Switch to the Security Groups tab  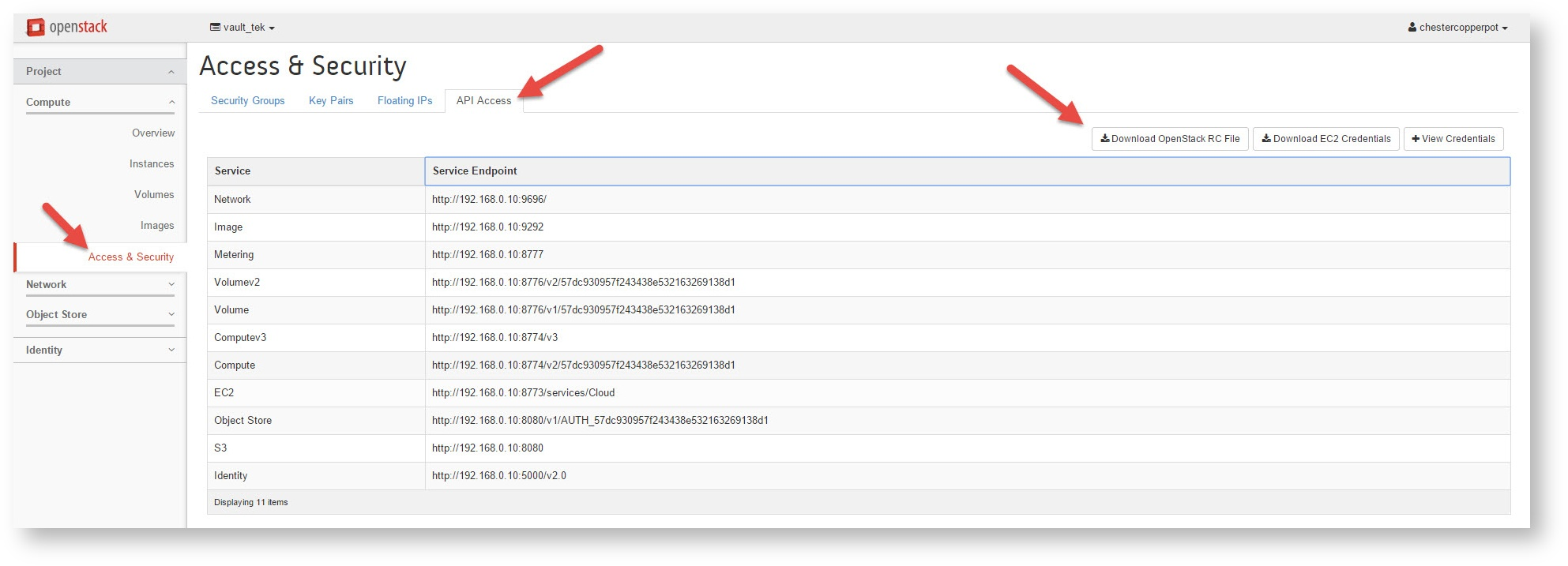(248, 100)
